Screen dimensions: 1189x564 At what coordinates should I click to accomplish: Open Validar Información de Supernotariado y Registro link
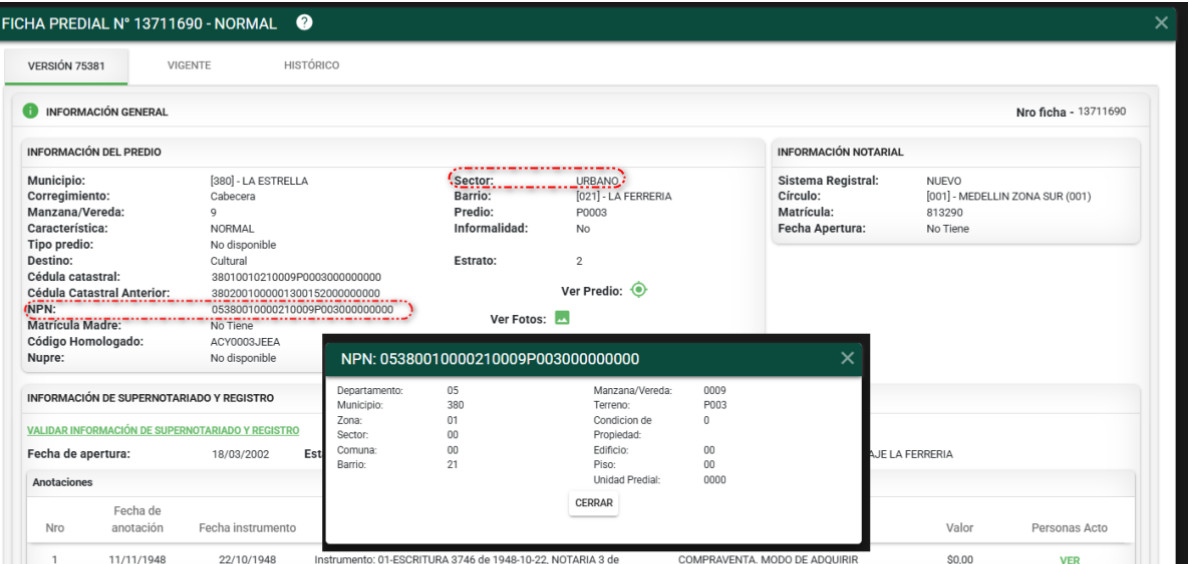(x=163, y=431)
